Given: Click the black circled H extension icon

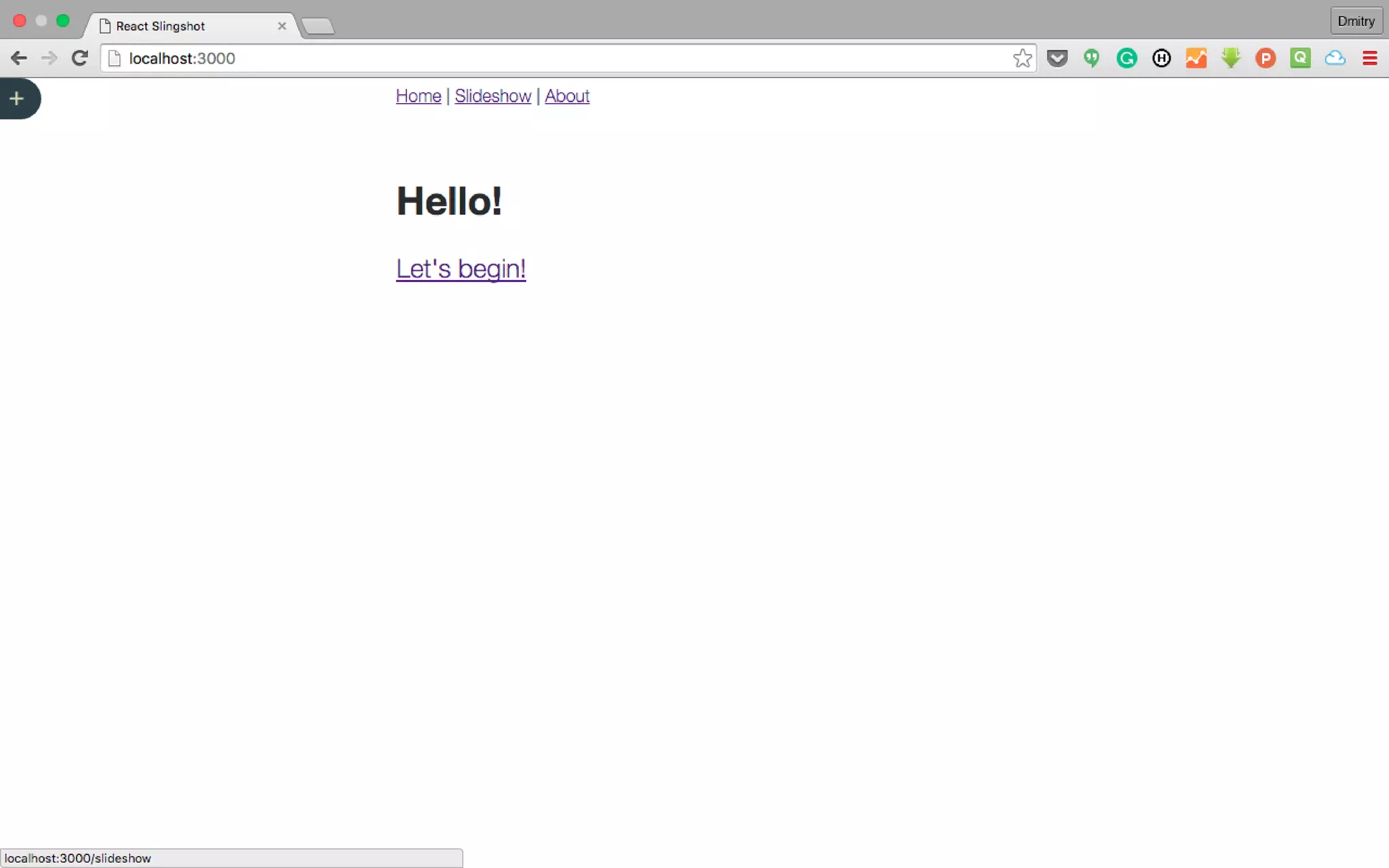Looking at the screenshot, I should tap(1161, 58).
